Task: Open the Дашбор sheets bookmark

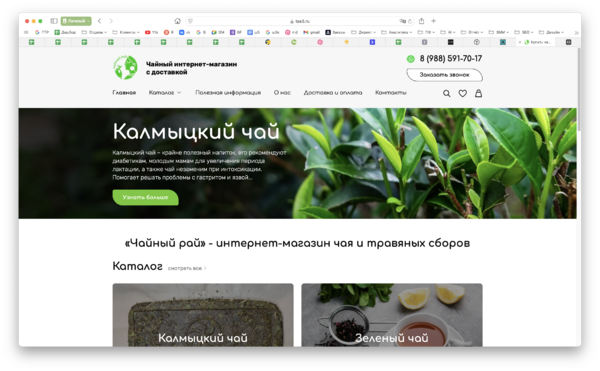Action: pyautogui.click(x=65, y=33)
